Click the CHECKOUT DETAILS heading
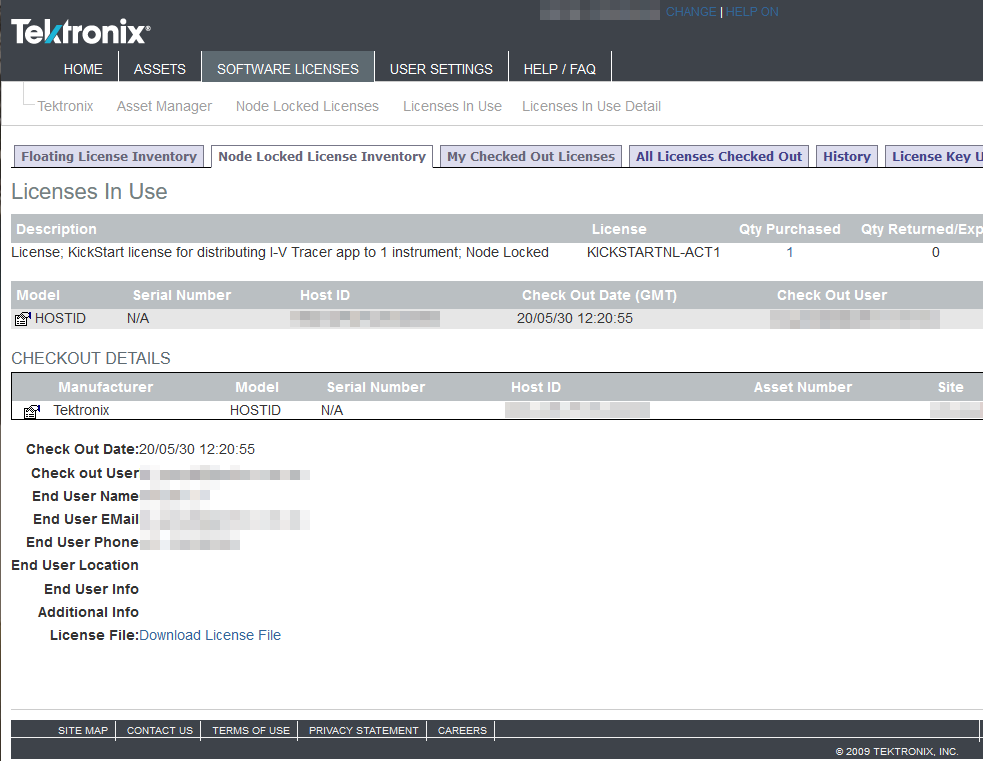Viewport: 983px width, 761px height. [x=91, y=358]
